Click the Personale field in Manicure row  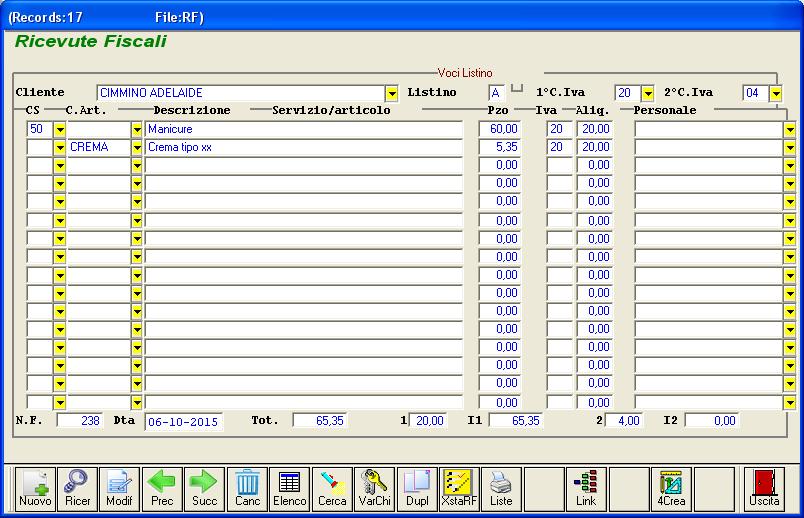[709, 129]
